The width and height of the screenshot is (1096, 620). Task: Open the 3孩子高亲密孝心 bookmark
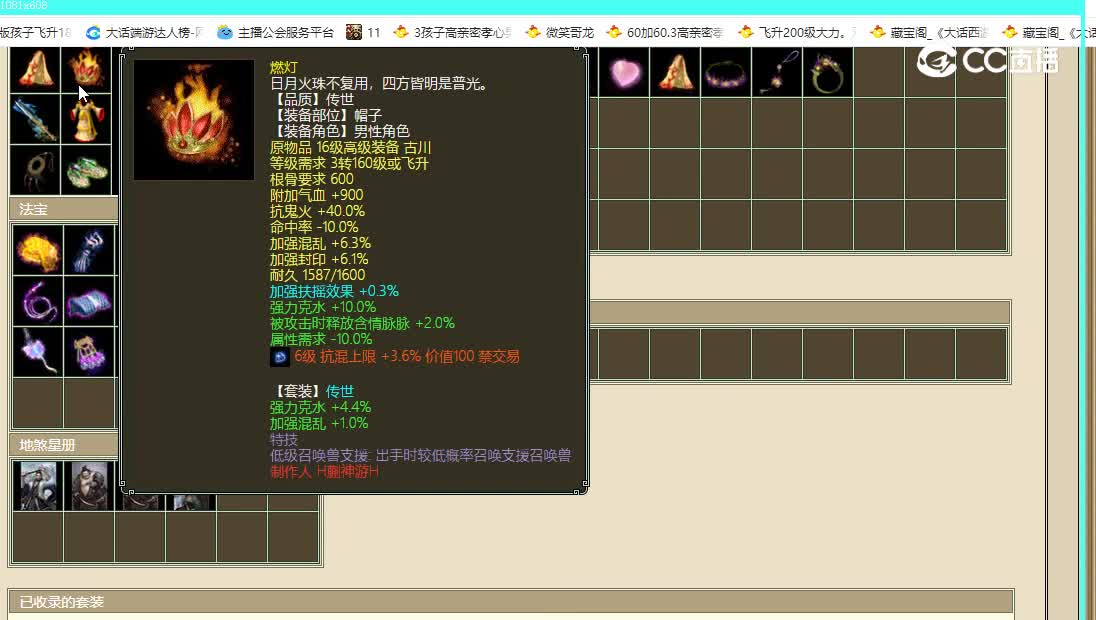tap(453, 32)
